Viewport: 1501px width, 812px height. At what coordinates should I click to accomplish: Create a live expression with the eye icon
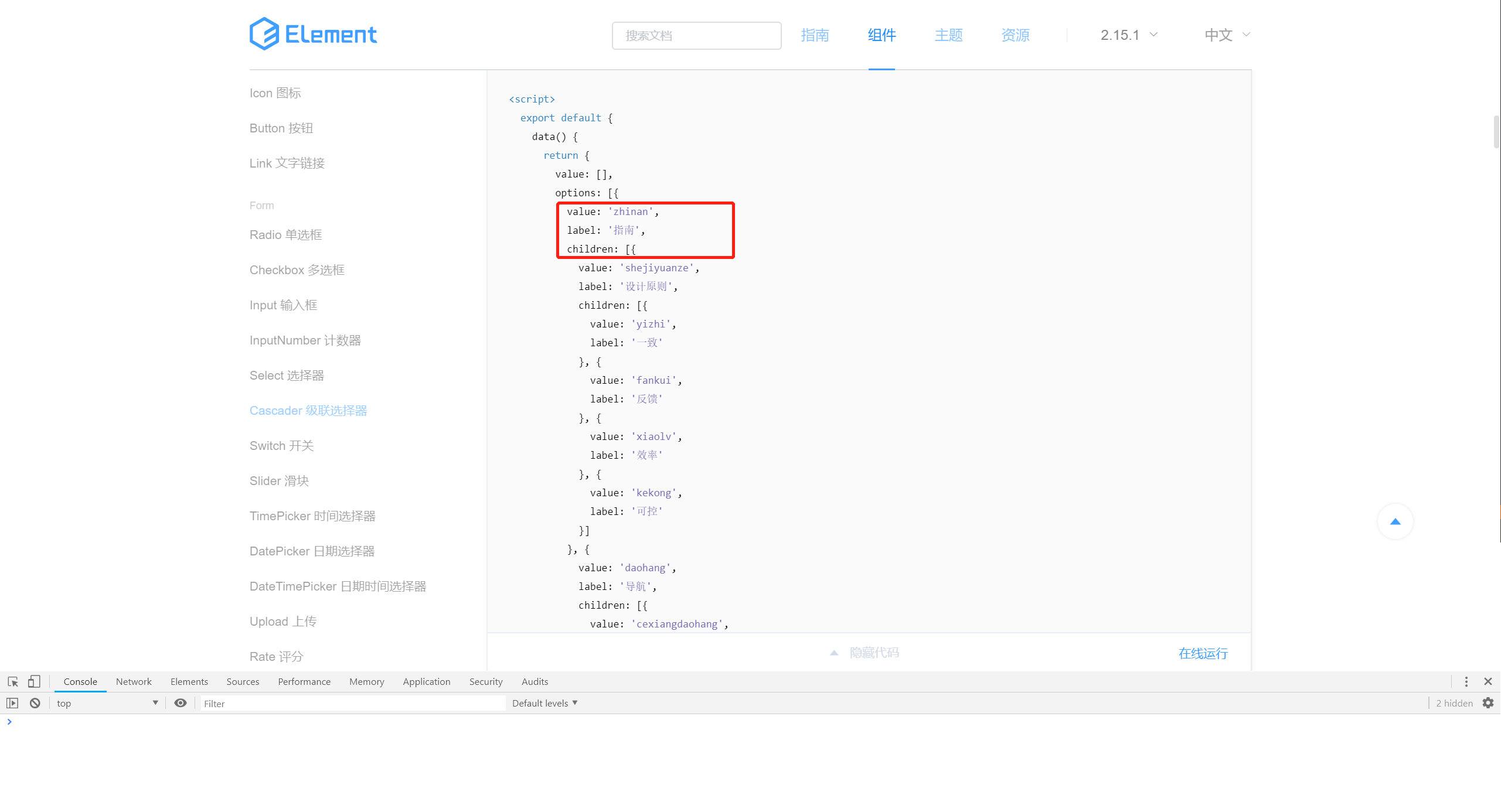click(180, 703)
